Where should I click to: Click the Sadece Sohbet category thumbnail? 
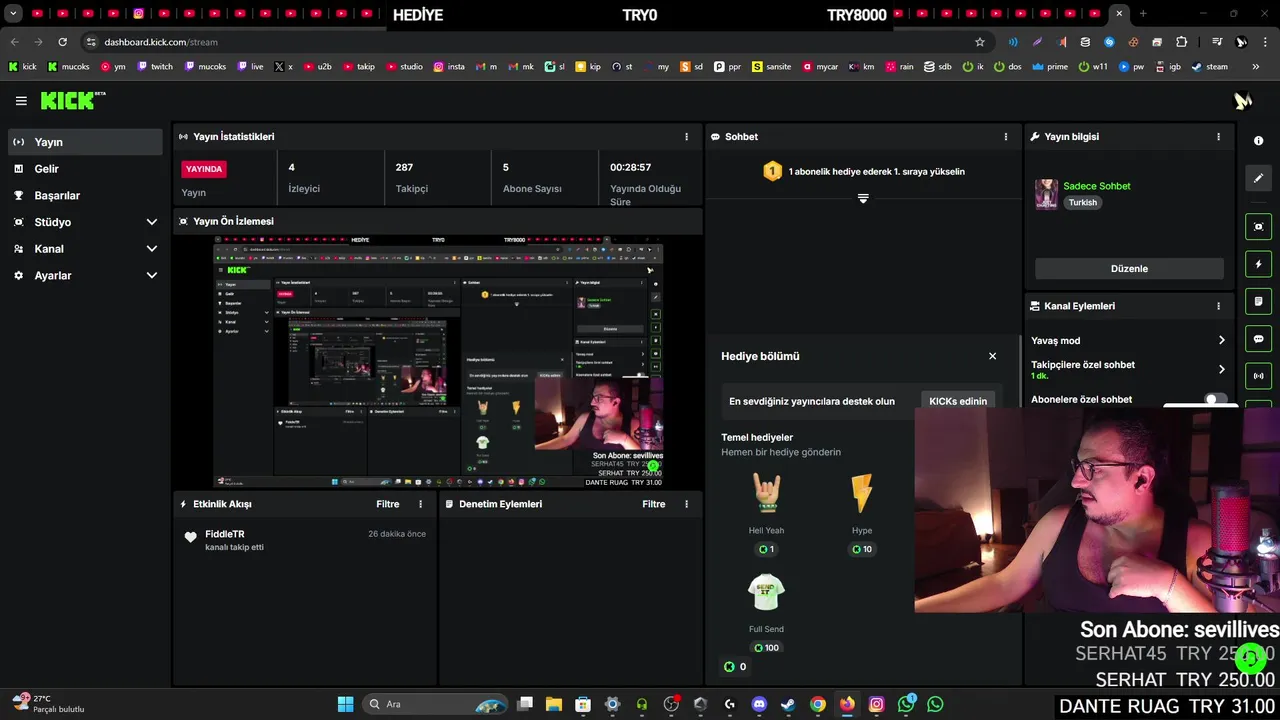pyautogui.click(x=1046, y=194)
